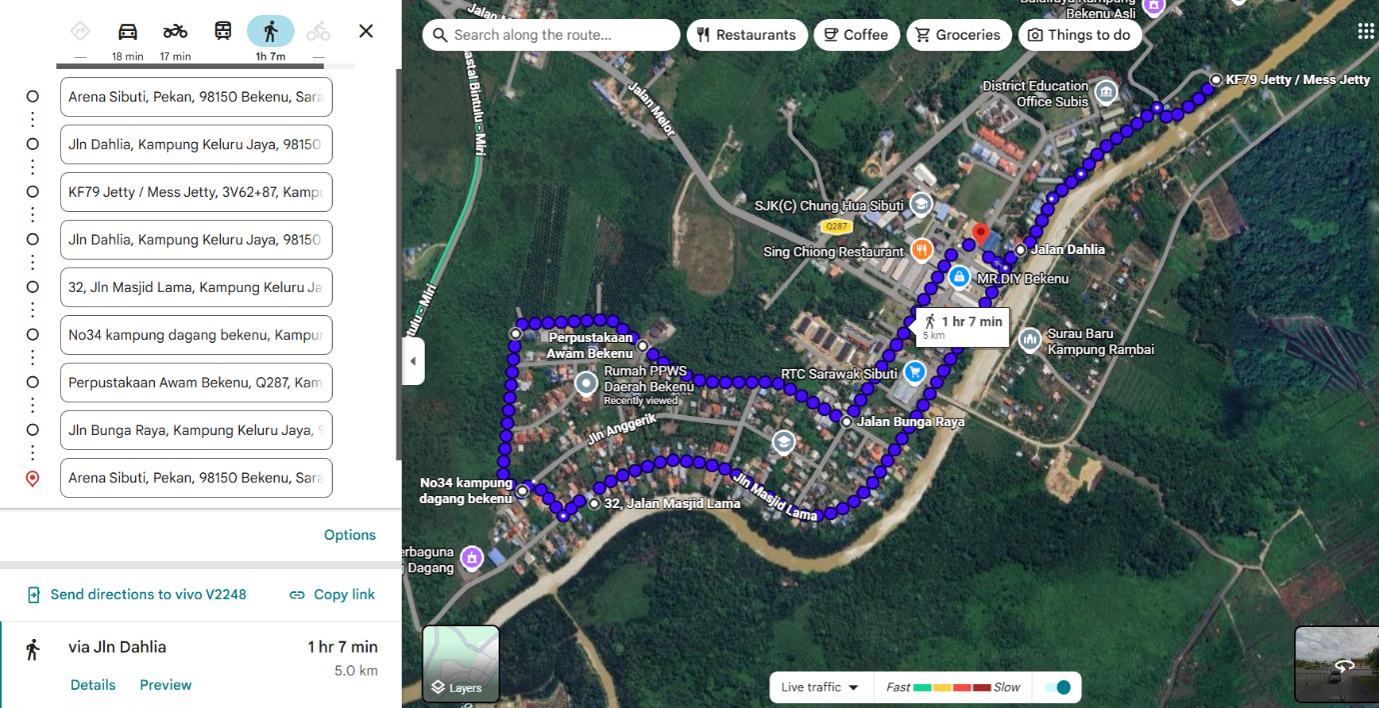Click Send directions to vivo V2248
The width and height of the screenshot is (1379, 708).
[x=137, y=595]
